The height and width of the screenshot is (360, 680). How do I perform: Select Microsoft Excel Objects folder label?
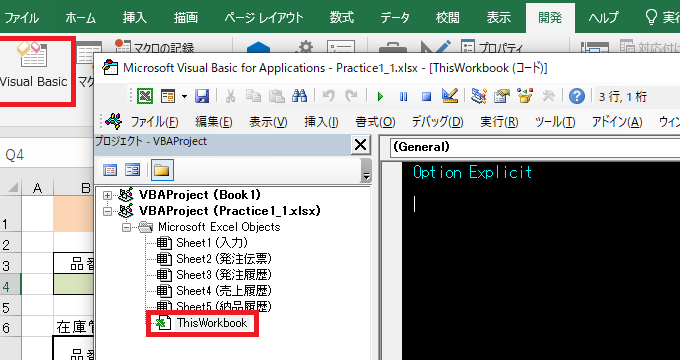[219, 227]
